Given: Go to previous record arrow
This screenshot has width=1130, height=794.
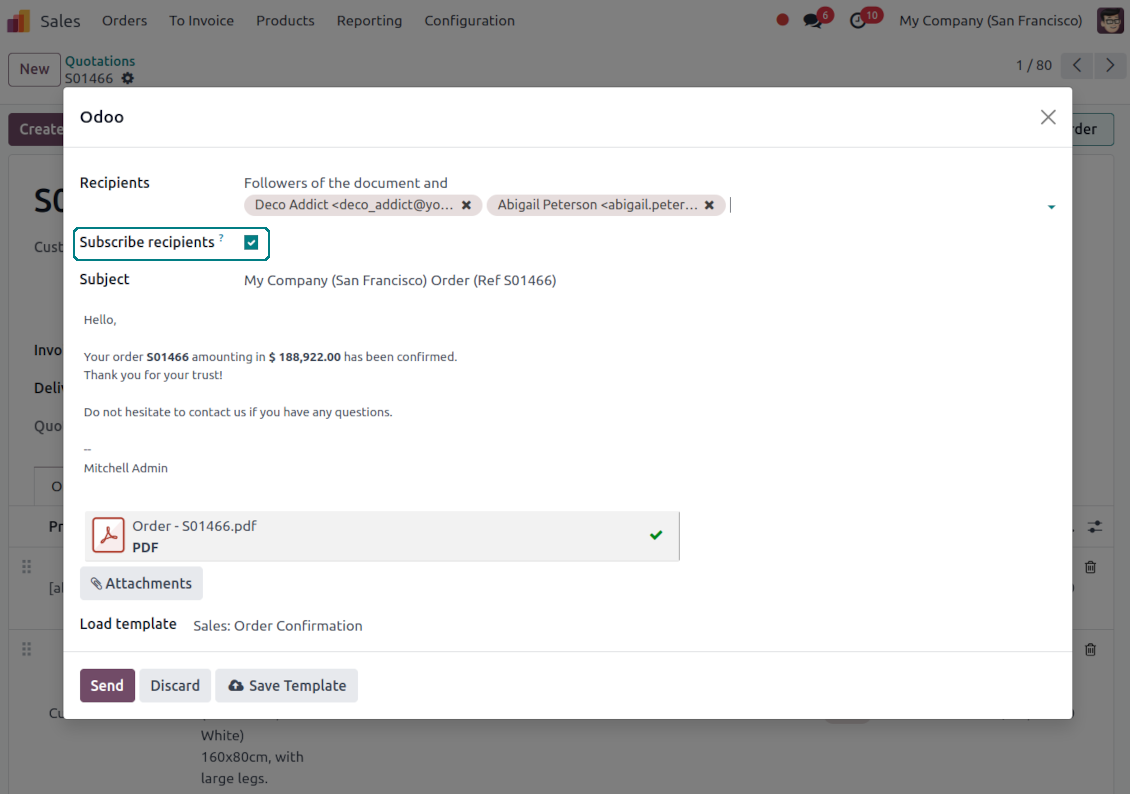Looking at the screenshot, I should (1077, 66).
